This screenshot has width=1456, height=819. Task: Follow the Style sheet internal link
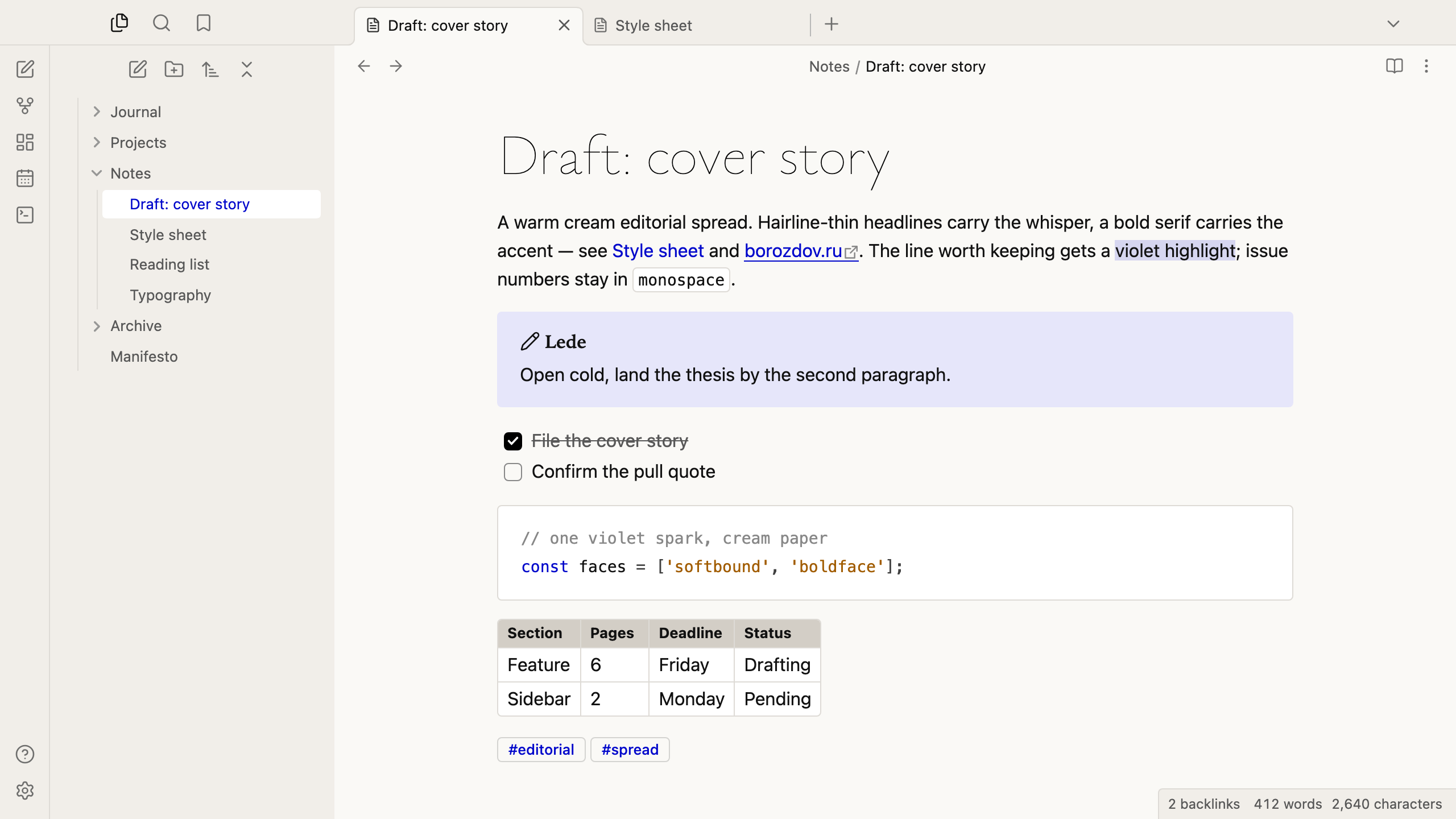tap(658, 251)
